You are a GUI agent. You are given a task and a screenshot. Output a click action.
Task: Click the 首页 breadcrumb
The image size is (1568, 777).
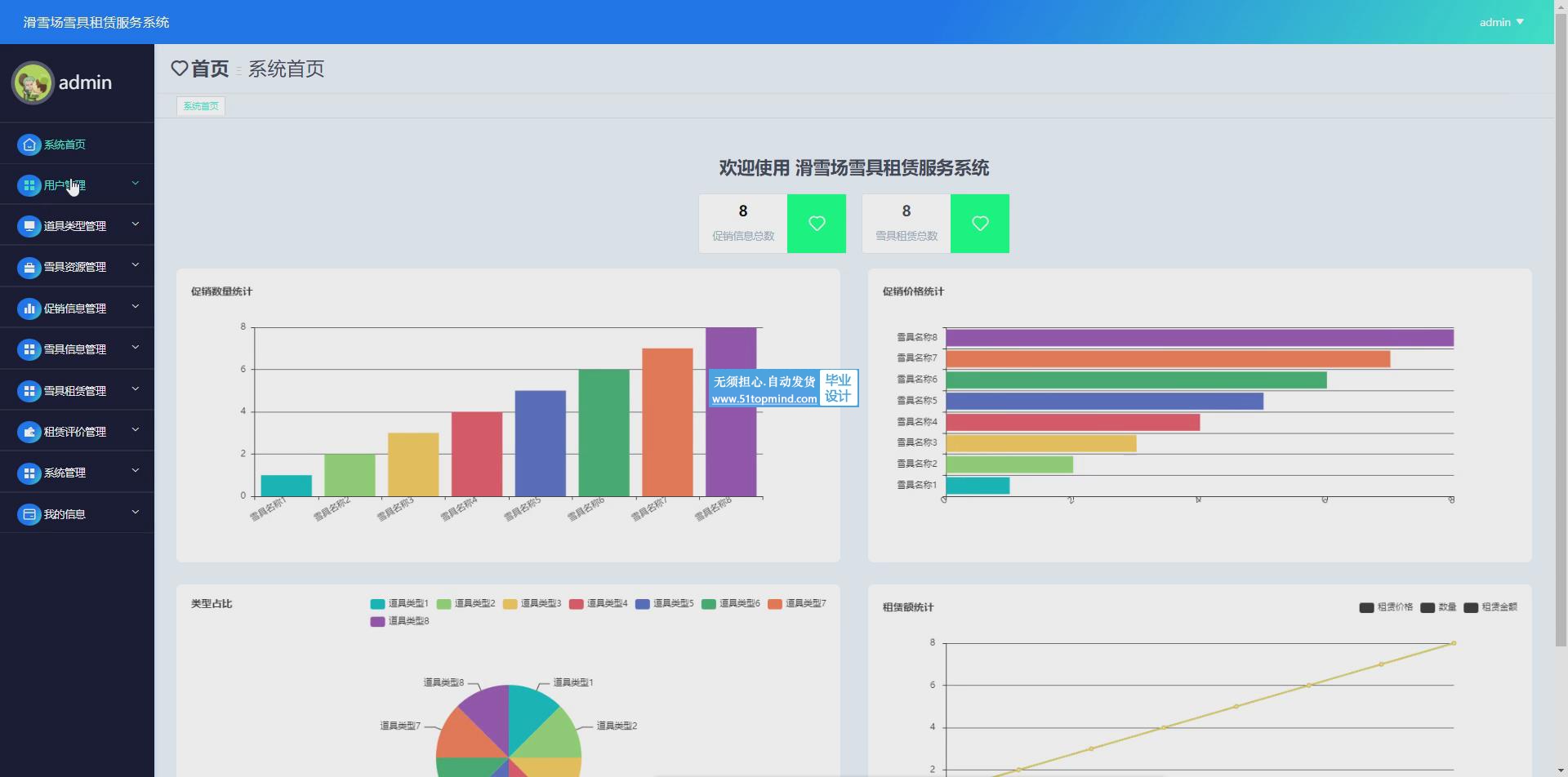point(210,69)
